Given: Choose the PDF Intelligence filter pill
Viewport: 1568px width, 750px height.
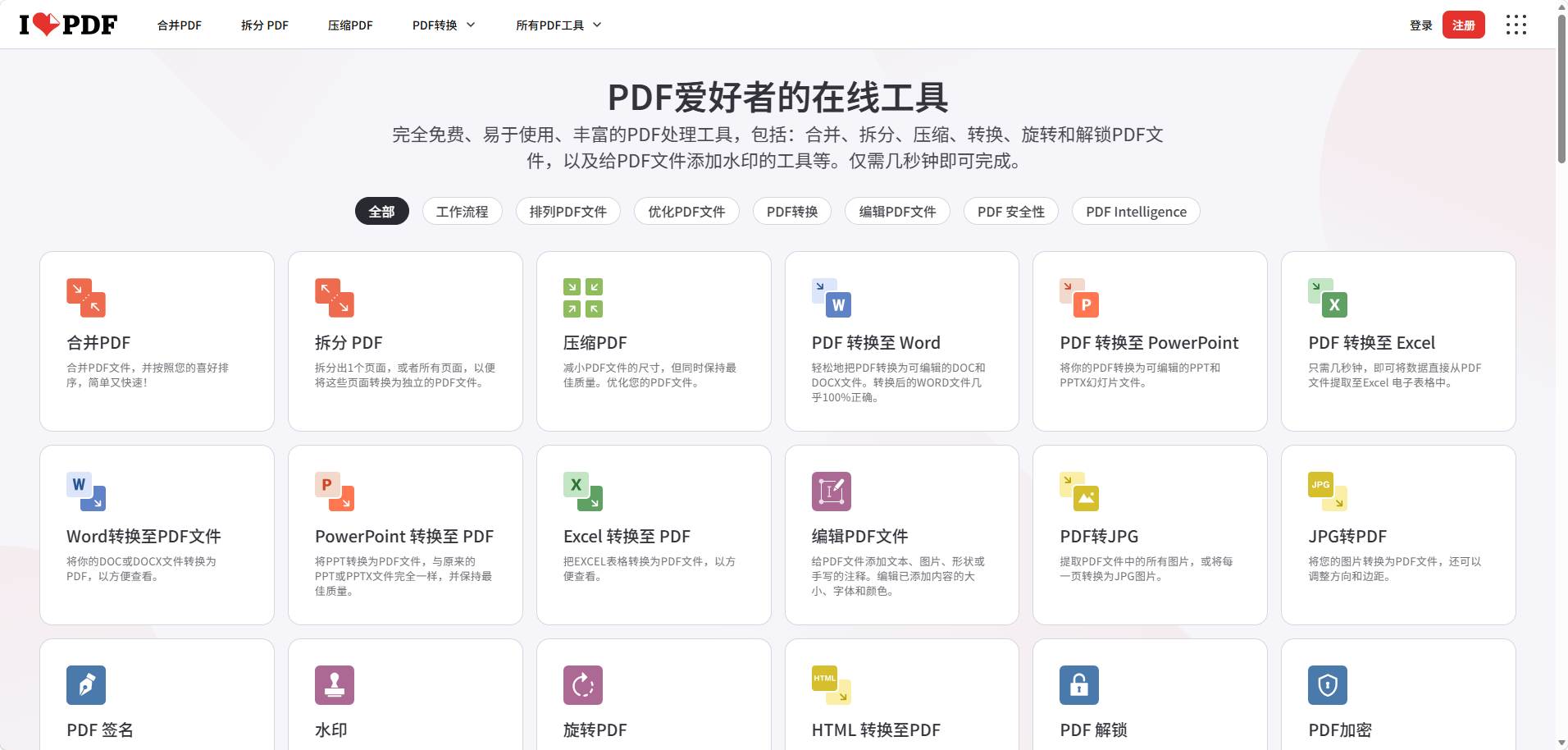Looking at the screenshot, I should coord(1136,212).
